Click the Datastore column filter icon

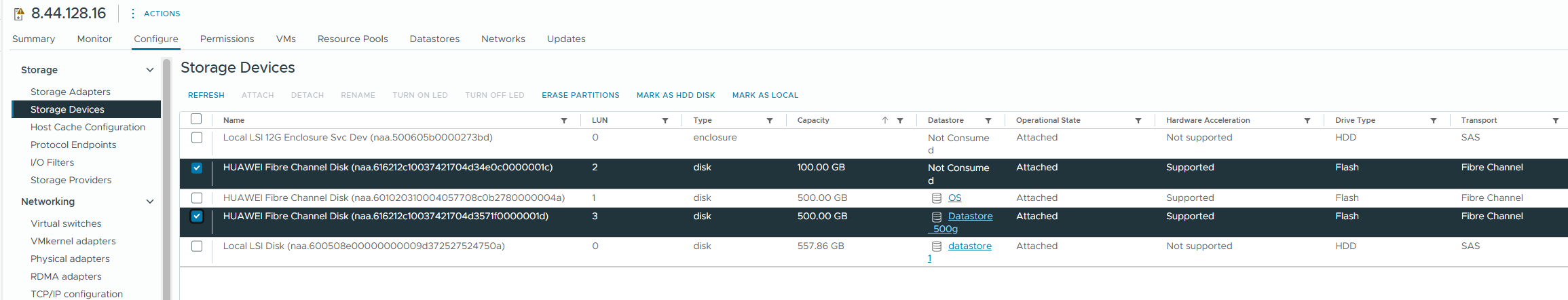click(x=988, y=121)
